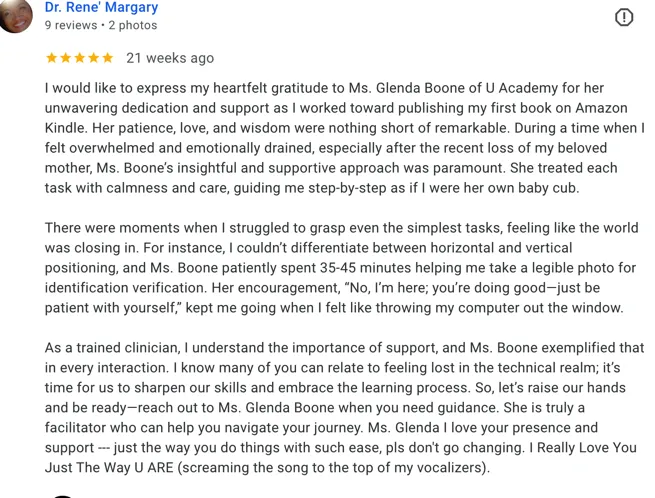The height and width of the screenshot is (498, 655).
Task: Click the next reviewer's avatar at the bottom edge
Action: tap(63, 496)
